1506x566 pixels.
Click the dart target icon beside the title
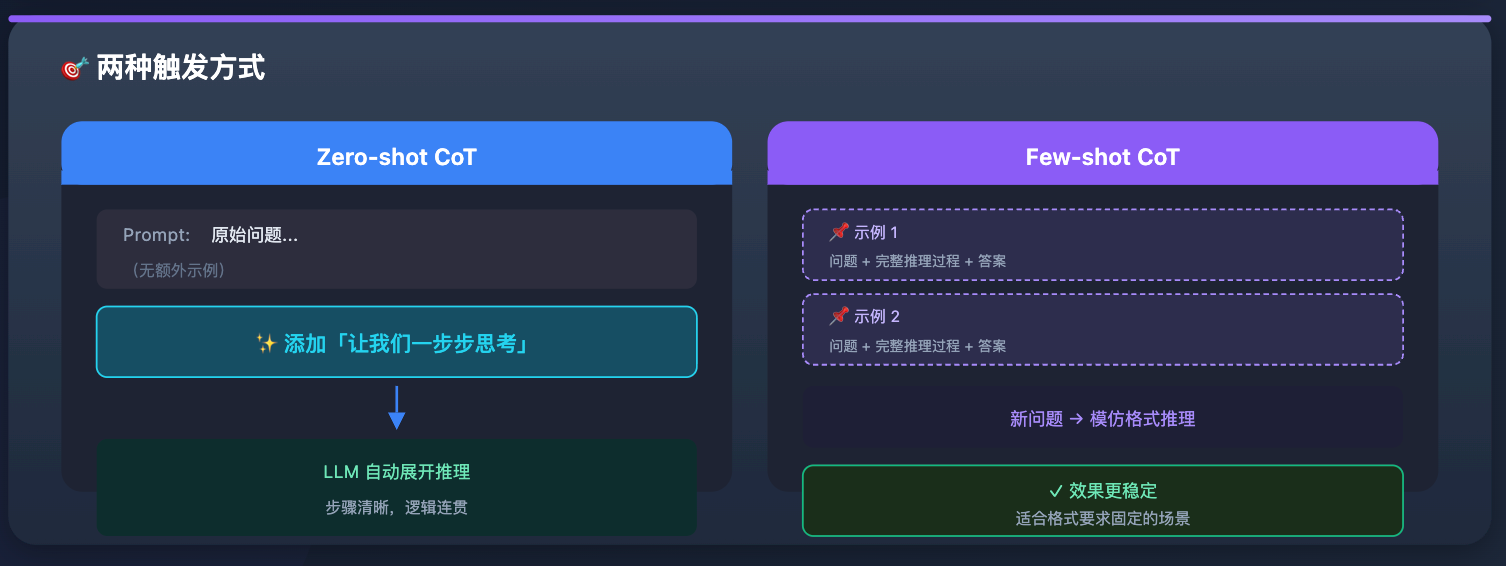click(74, 69)
